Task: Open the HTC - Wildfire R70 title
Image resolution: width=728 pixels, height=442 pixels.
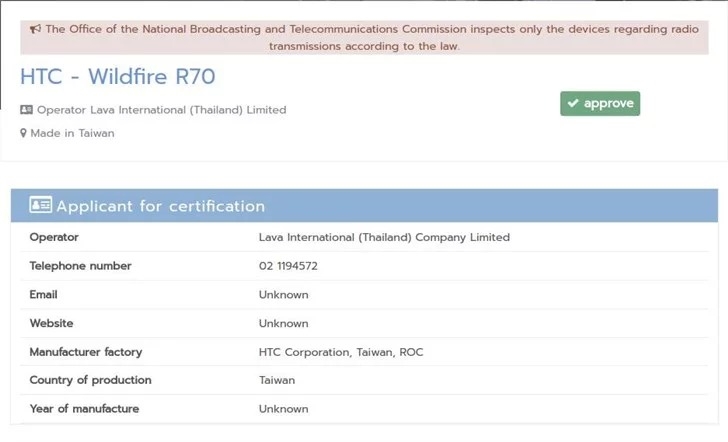Action: [x=118, y=77]
